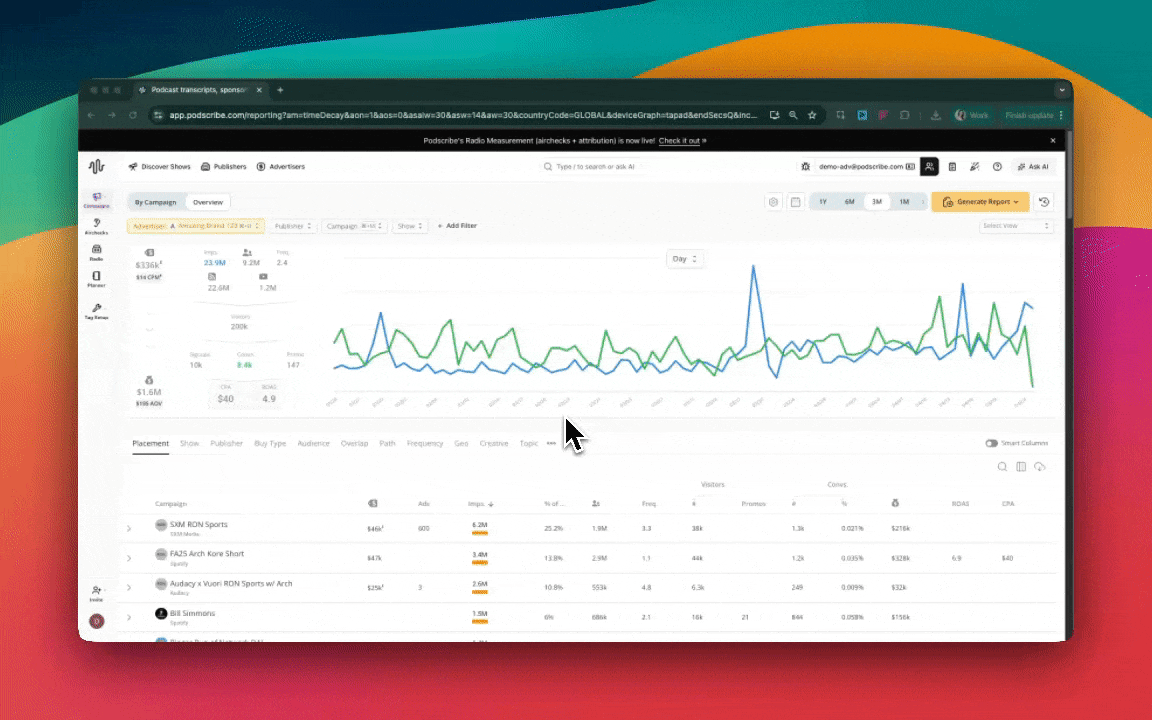Select the 1Y time range

823,202
